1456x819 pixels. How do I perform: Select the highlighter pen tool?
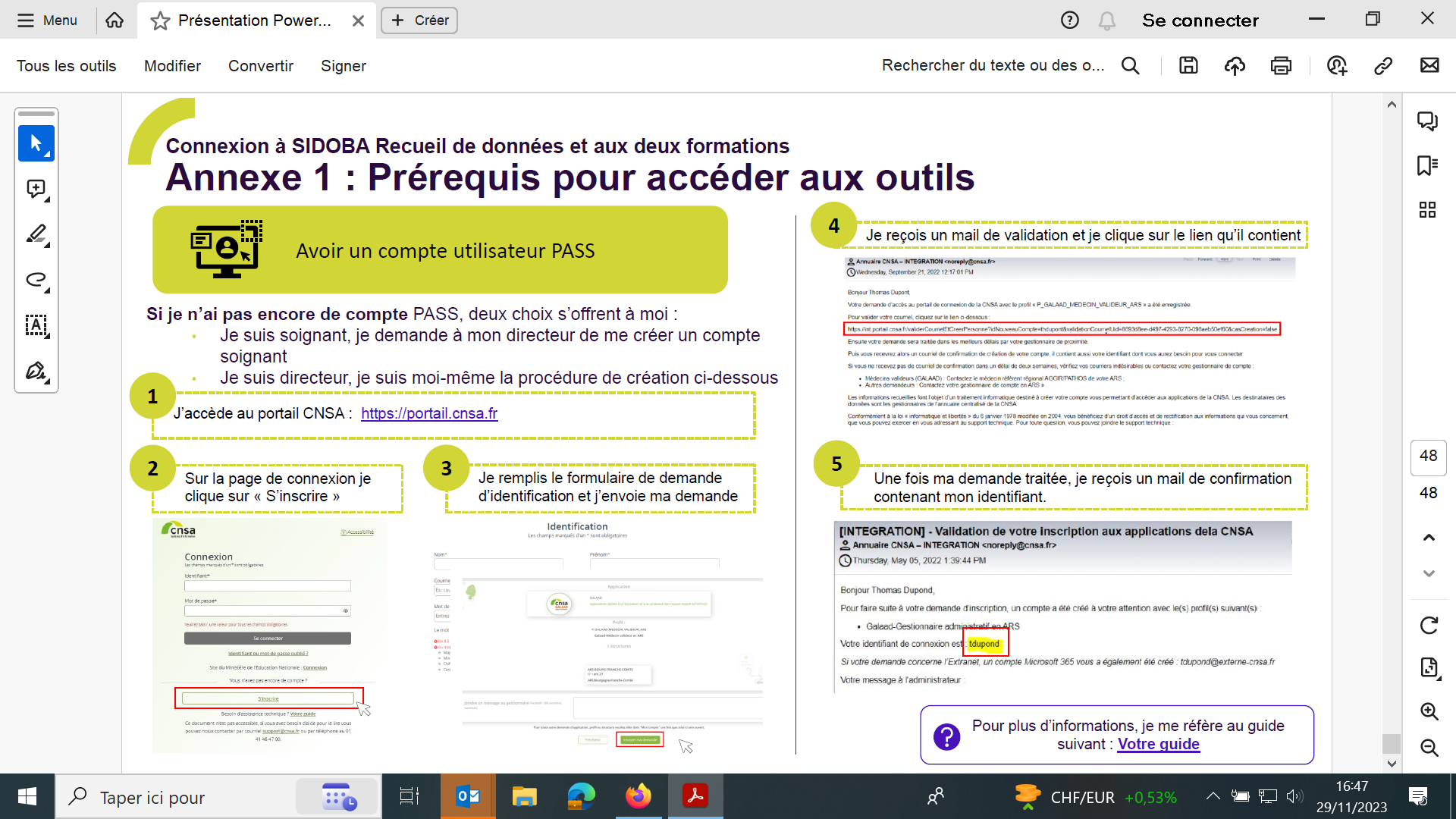tap(36, 234)
